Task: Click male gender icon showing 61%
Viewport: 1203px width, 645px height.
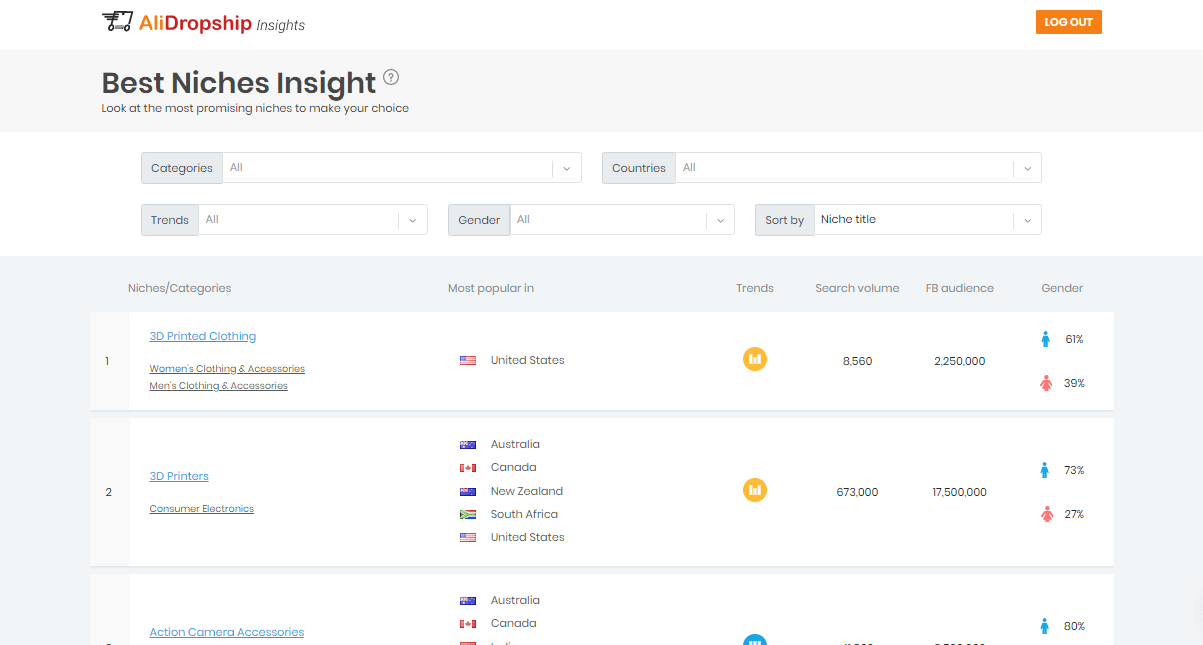Action: (x=1046, y=339)
